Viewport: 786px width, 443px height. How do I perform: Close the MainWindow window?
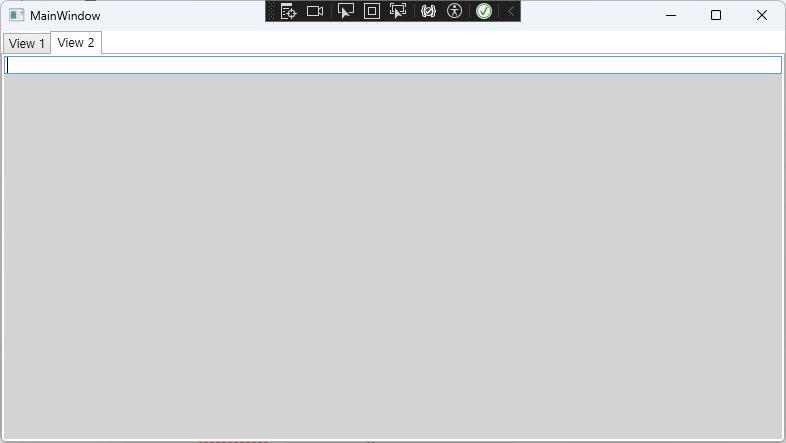762,15
